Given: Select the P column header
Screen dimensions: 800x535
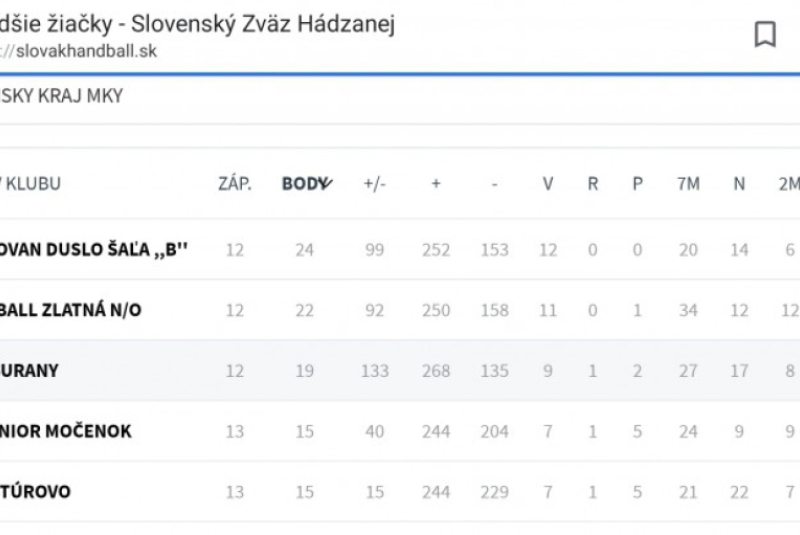Looking at the screenshot, I should click(637, 184).
